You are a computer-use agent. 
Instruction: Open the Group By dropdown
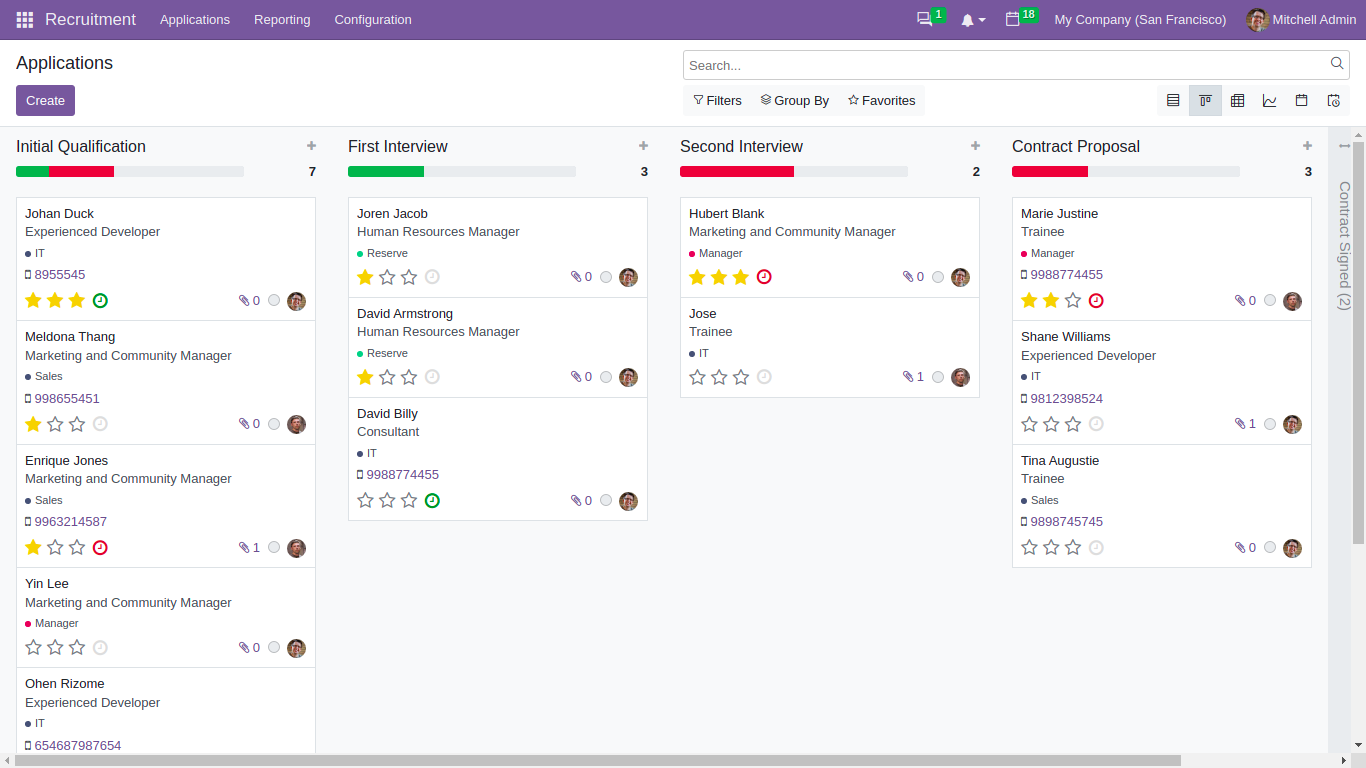pyautogui.click(x=794, y=100)
